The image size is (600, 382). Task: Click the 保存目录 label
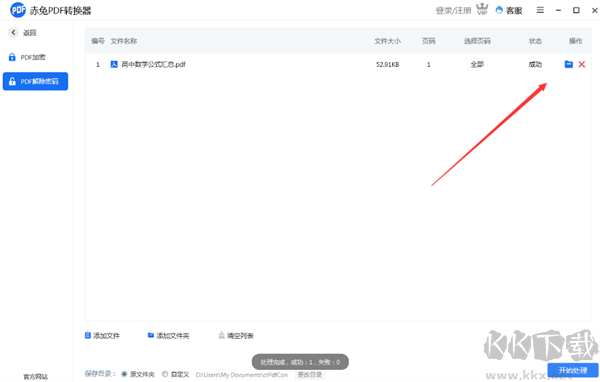(100, 374)
